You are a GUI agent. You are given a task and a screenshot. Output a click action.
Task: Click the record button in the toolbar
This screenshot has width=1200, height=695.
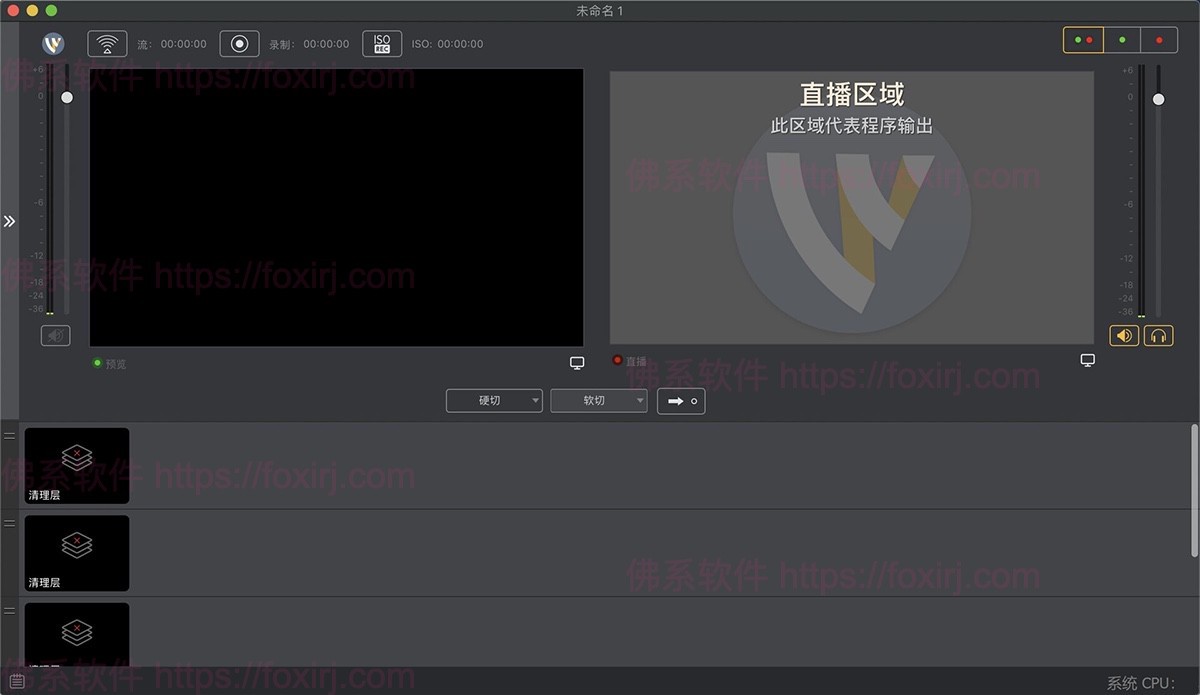click(239, 44)
